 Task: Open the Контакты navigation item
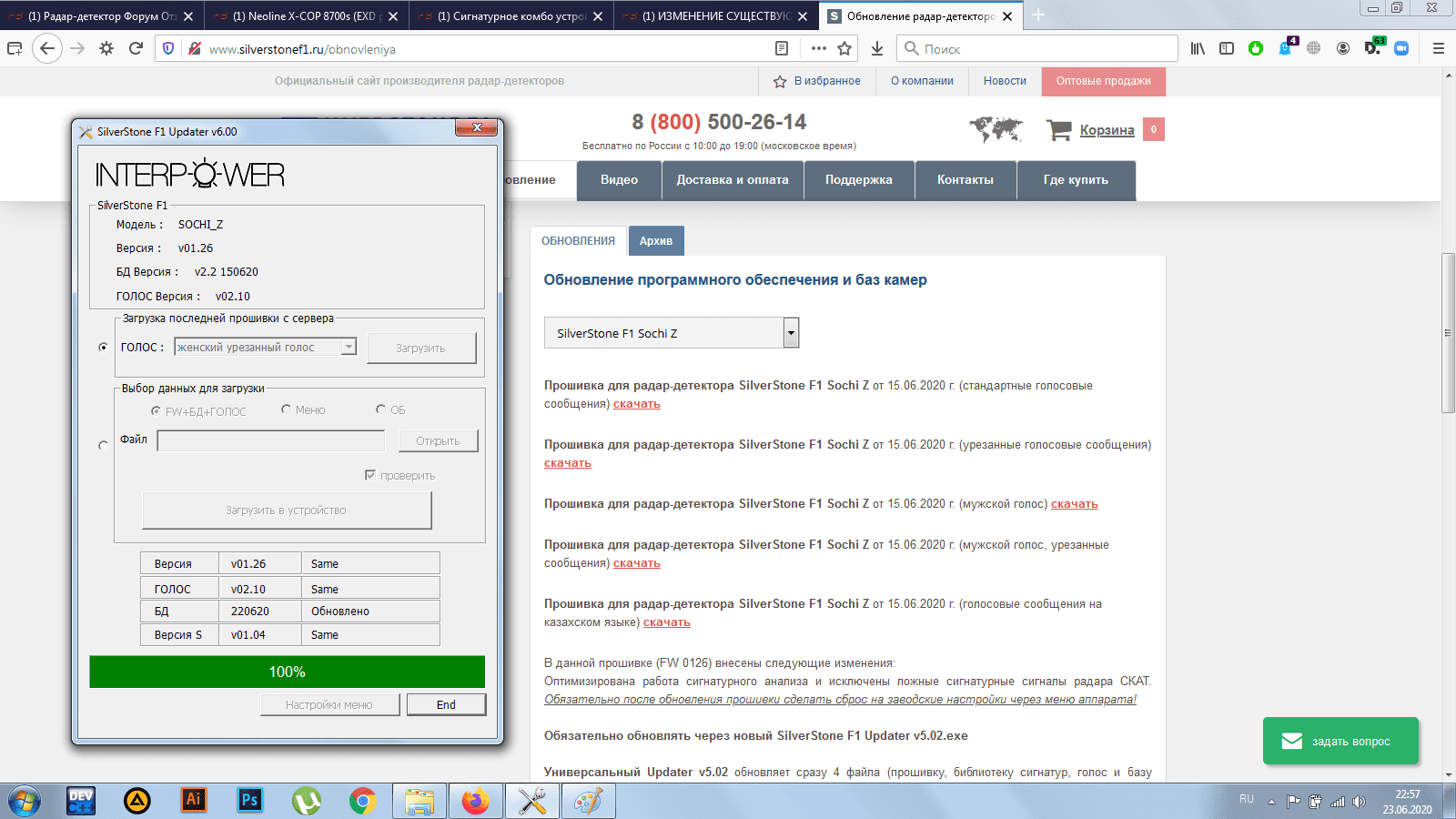pyautogui.click(x=966, y=180)
